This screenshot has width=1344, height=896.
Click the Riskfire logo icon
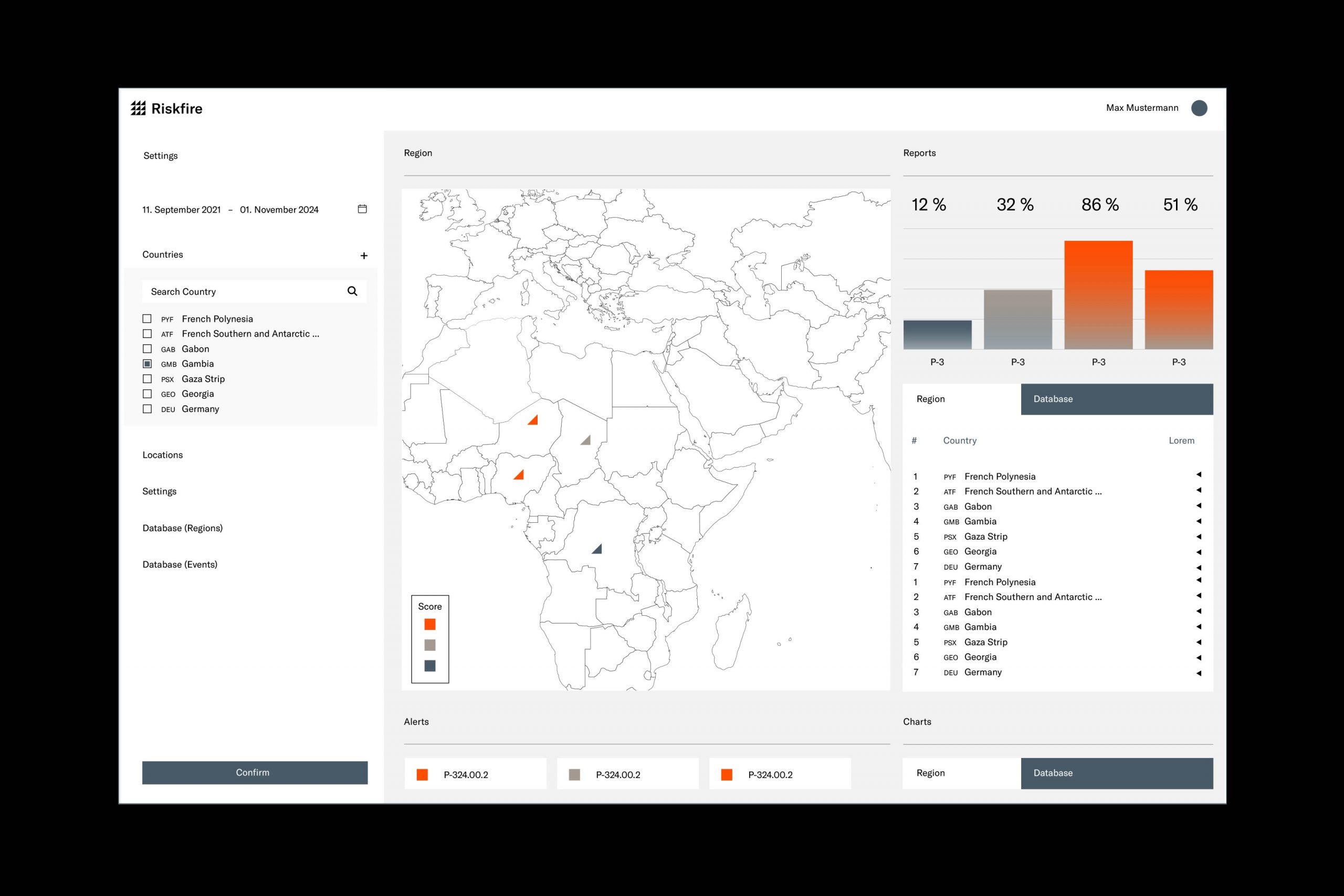[x=138, y=108]
